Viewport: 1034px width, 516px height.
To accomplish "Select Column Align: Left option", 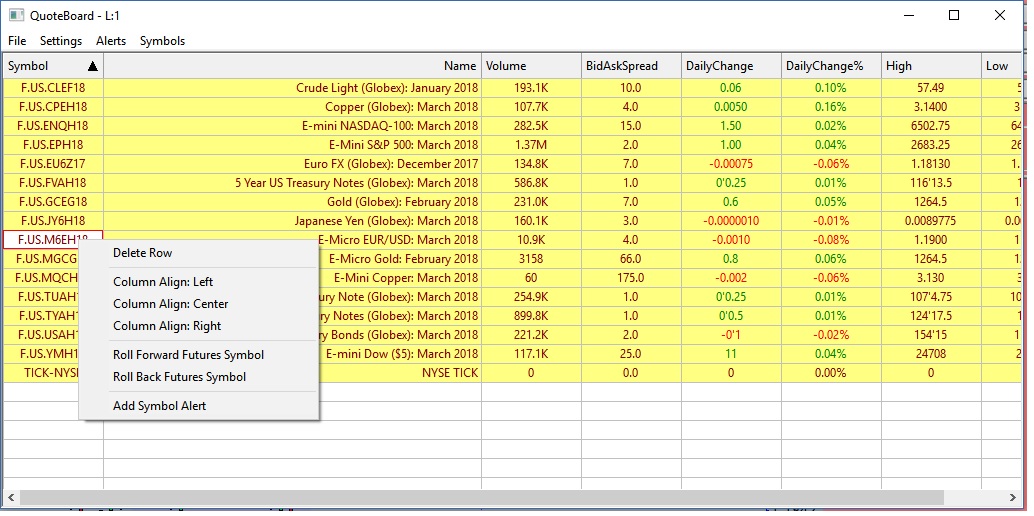I will click(199, 282).
